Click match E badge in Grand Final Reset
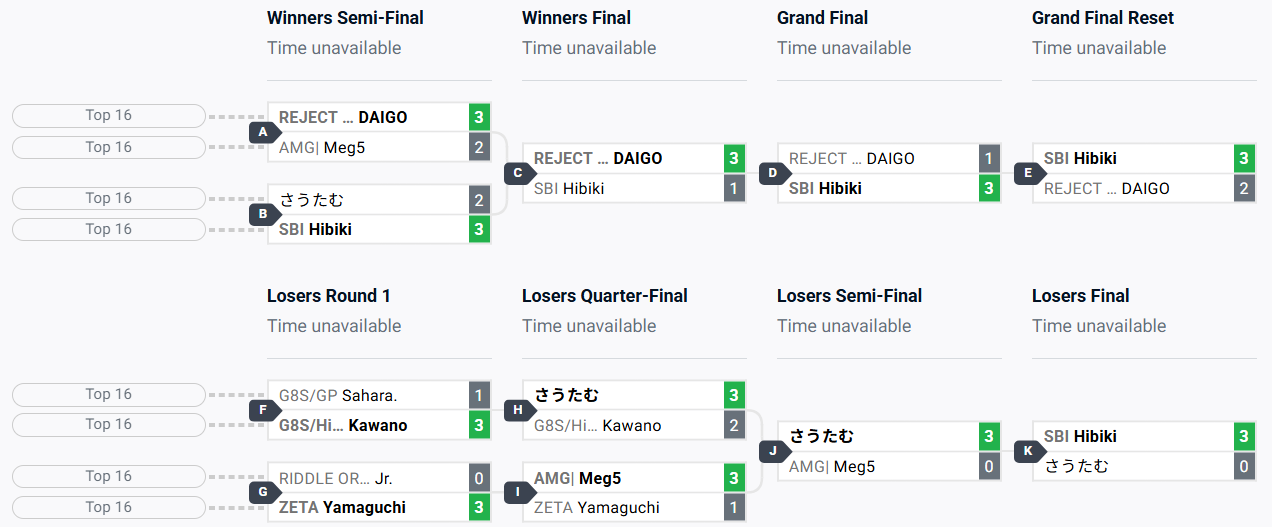Viewport: 1272px width, 527px height. click(1028, 173)
